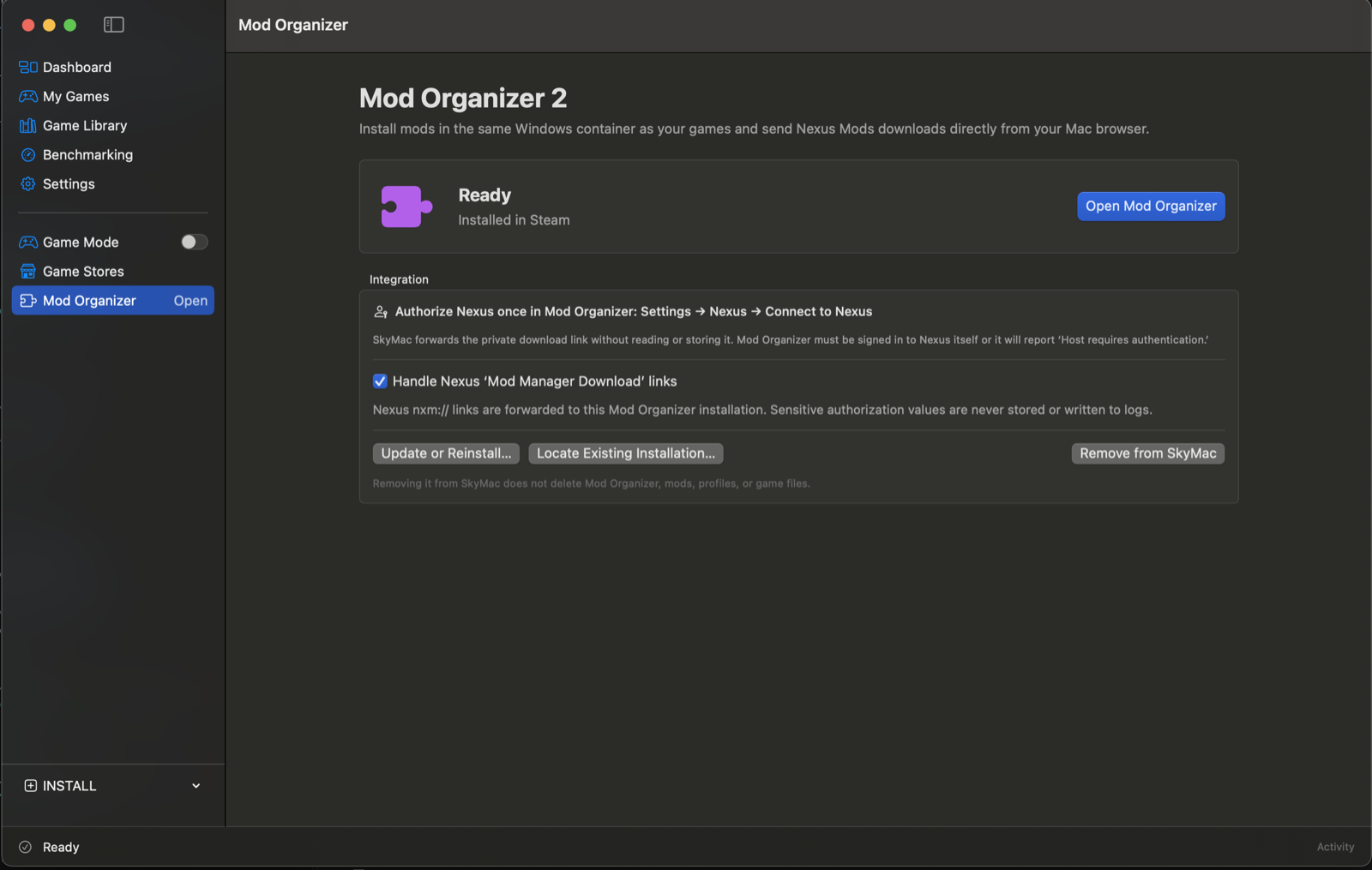Viewport: 1372px width, 870px height.
Task: Click the Authorize Nexus person icon
Action: pyautogui.click(x=381, y=312)
